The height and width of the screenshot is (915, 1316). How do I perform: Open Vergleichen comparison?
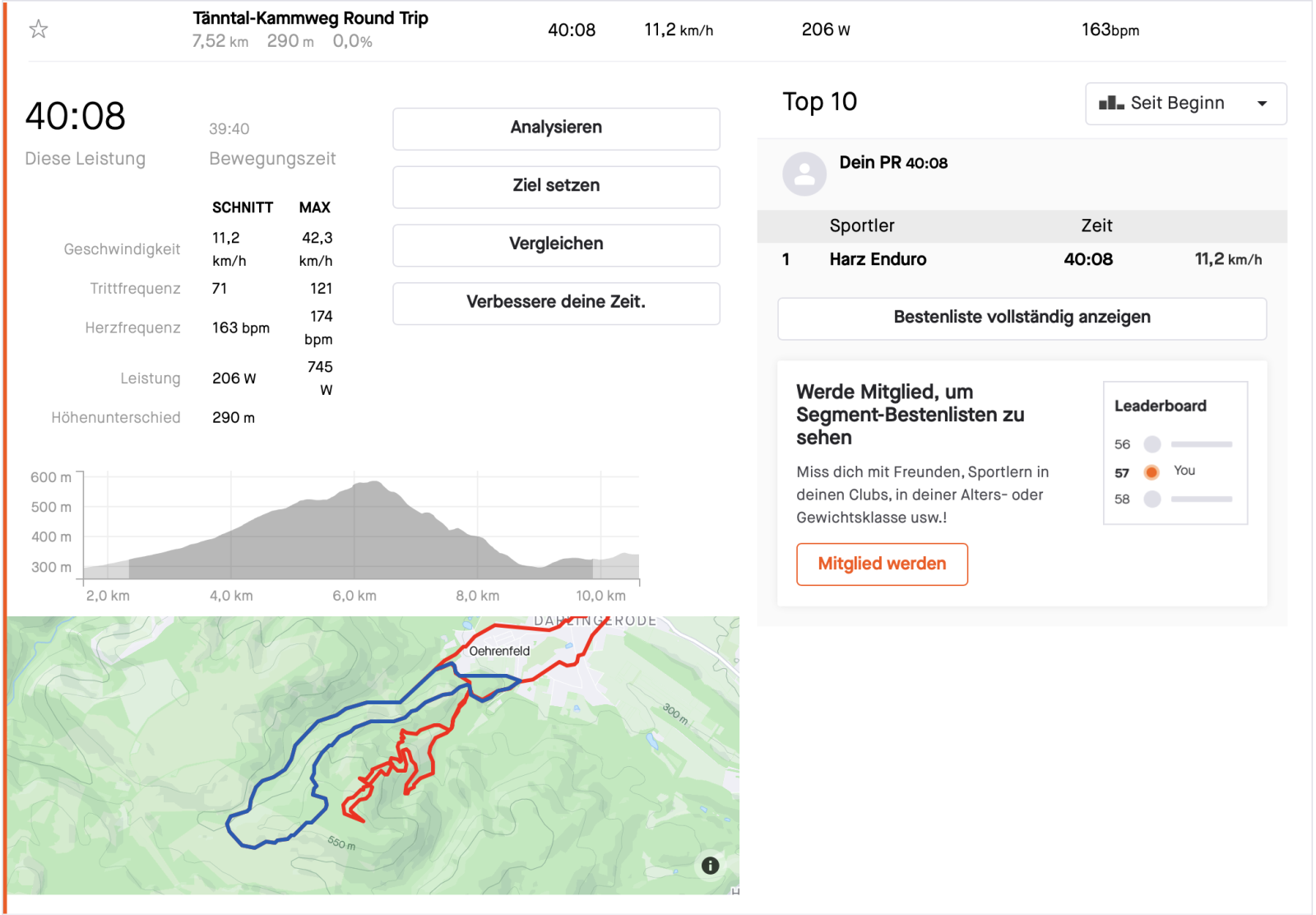point(556,244)
